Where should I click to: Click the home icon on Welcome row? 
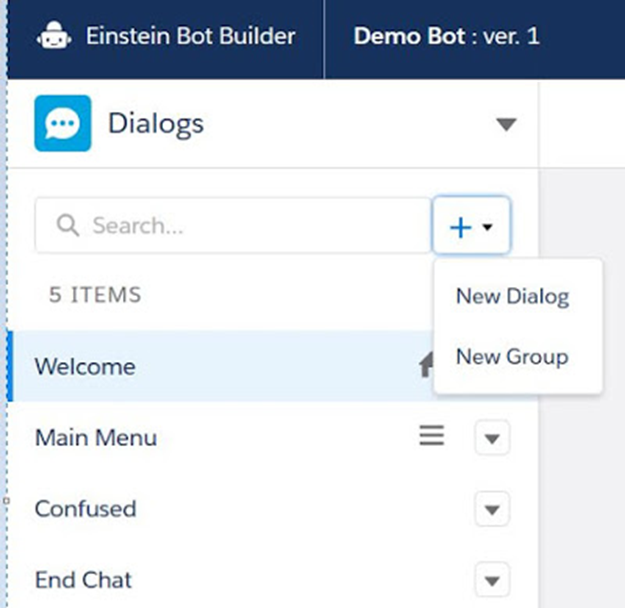(426, 364)
